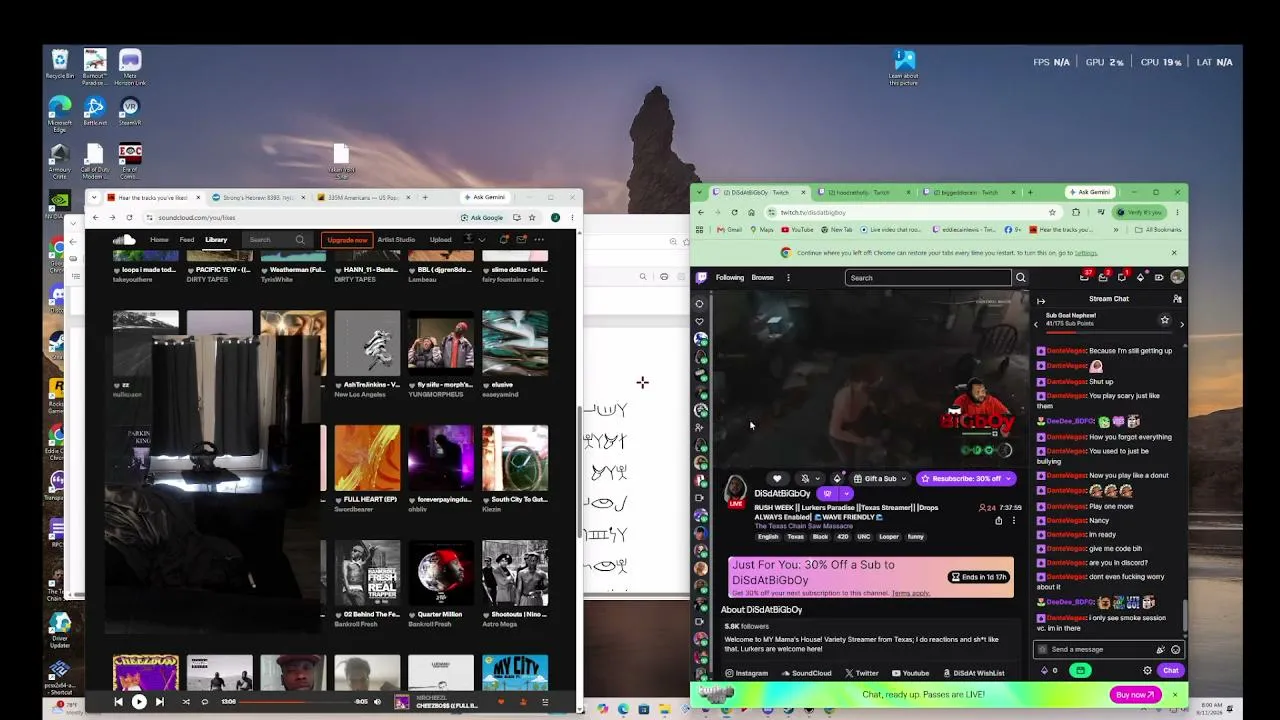Viewport: 1280px width, 720px height.
Task: Switch to the Library tab in SoundCloud
Action: pyautogui.click(x=216, y=240)
